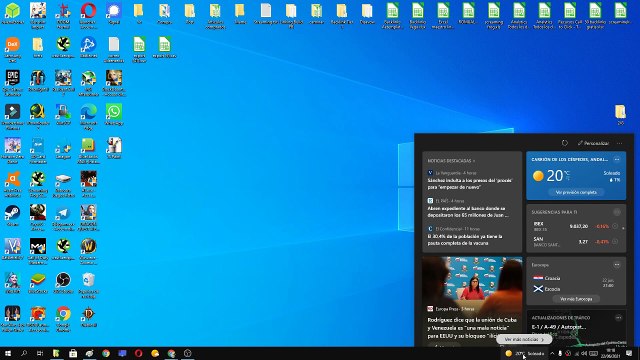Add IBEX 35 to the watchlist
Viewport: 640px width, 360px height.
point(615,226)
